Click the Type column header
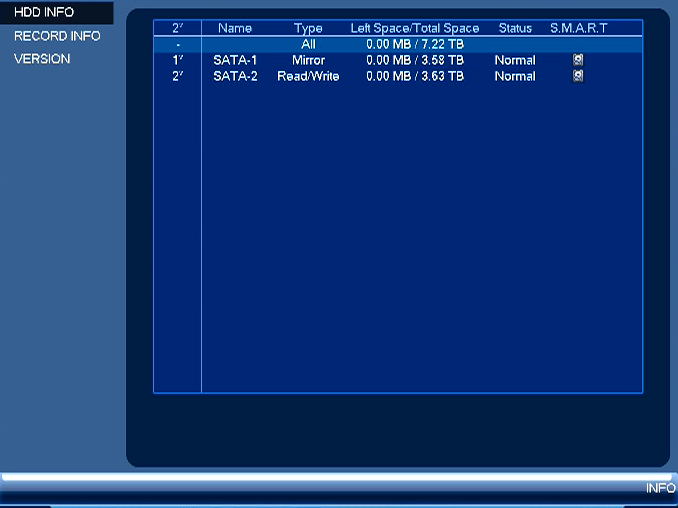The image size is (678, 508). tap(308, 29)
